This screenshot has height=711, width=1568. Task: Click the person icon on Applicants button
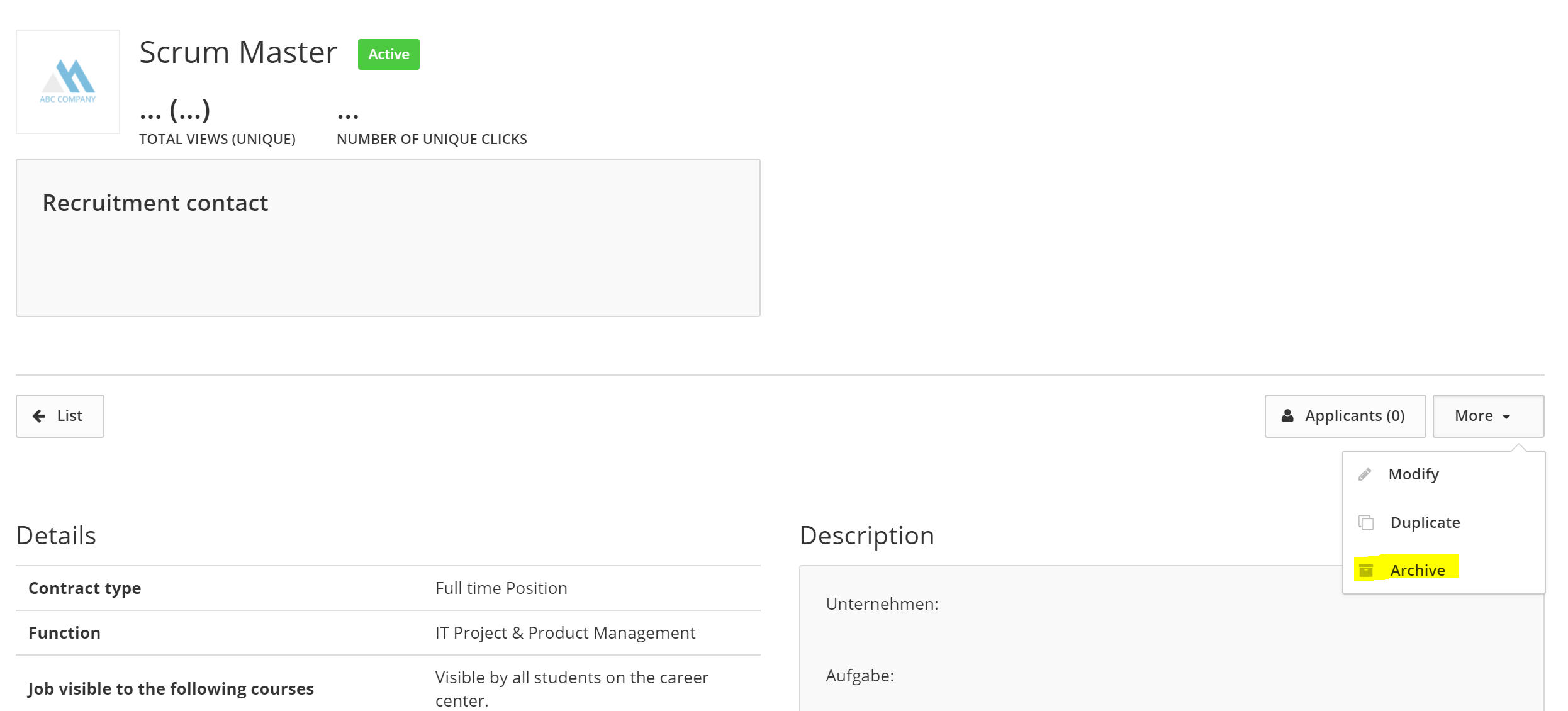coord(1287,416)
